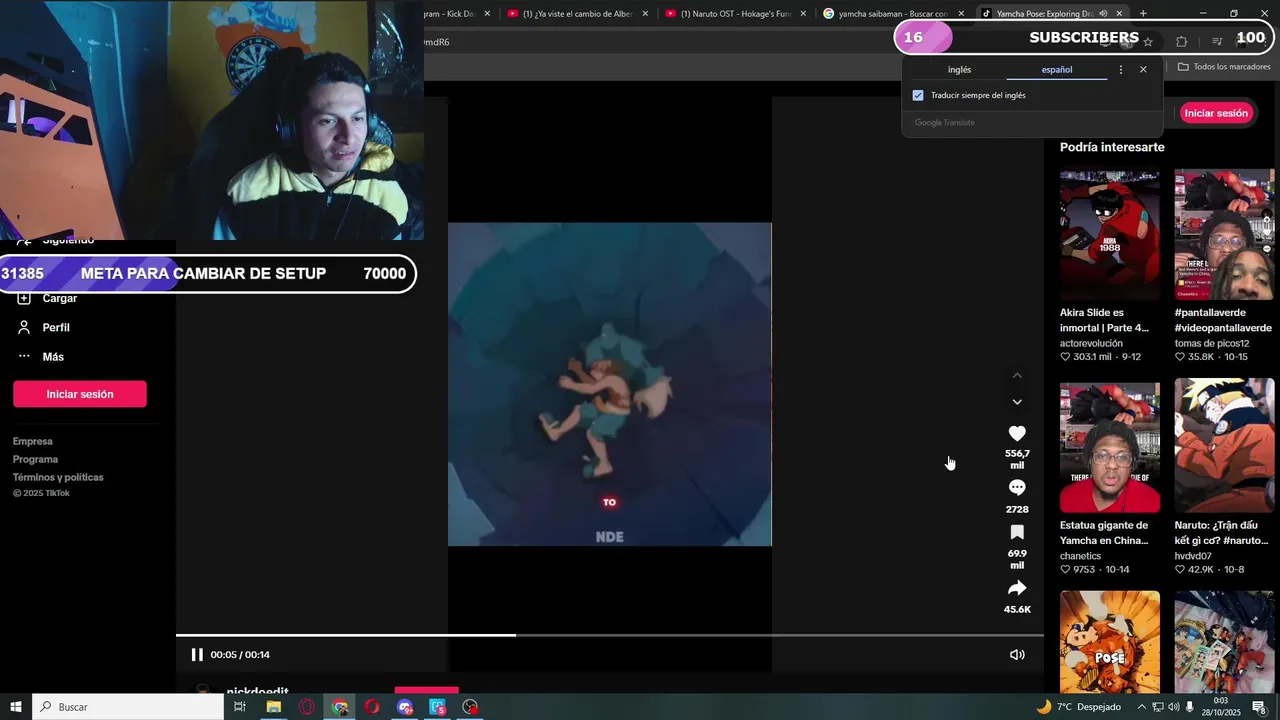The width and height of the screenshot is (1280, 720).
Task: Click the taskbar Buscar search box
Action: (x=128, y=707)
